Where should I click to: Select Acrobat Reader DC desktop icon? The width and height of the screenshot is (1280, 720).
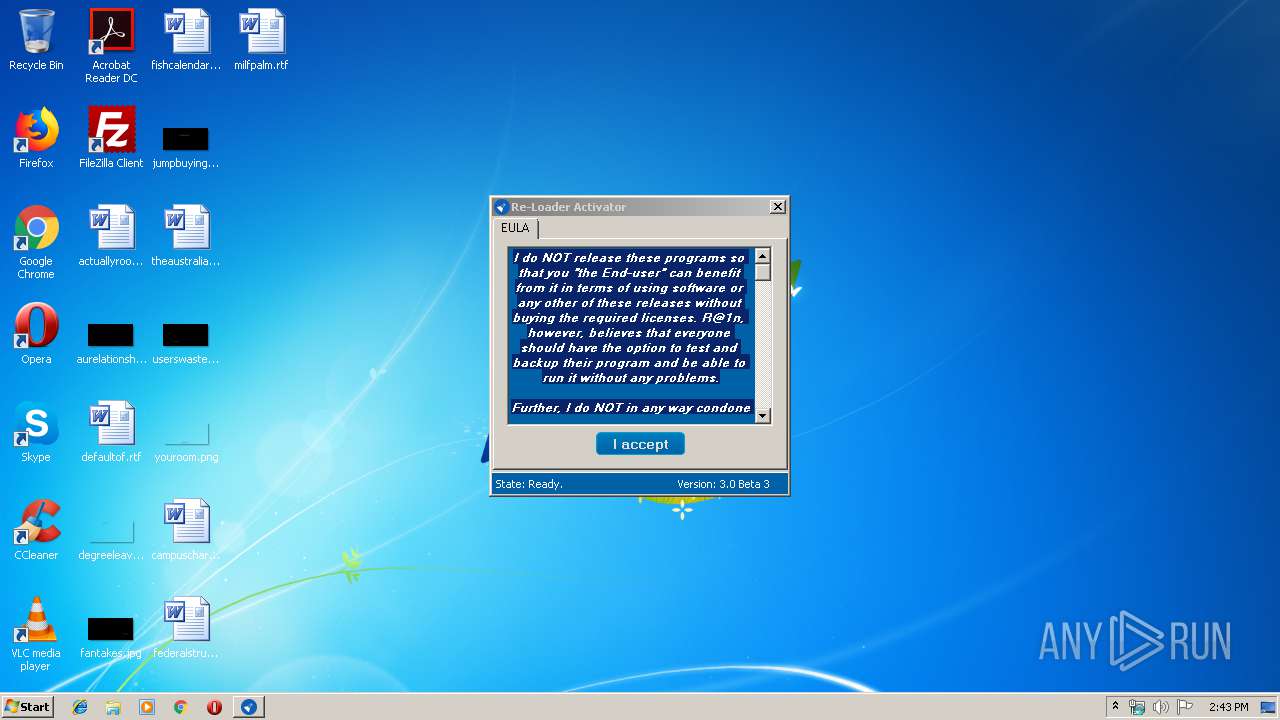click(111, 47)
